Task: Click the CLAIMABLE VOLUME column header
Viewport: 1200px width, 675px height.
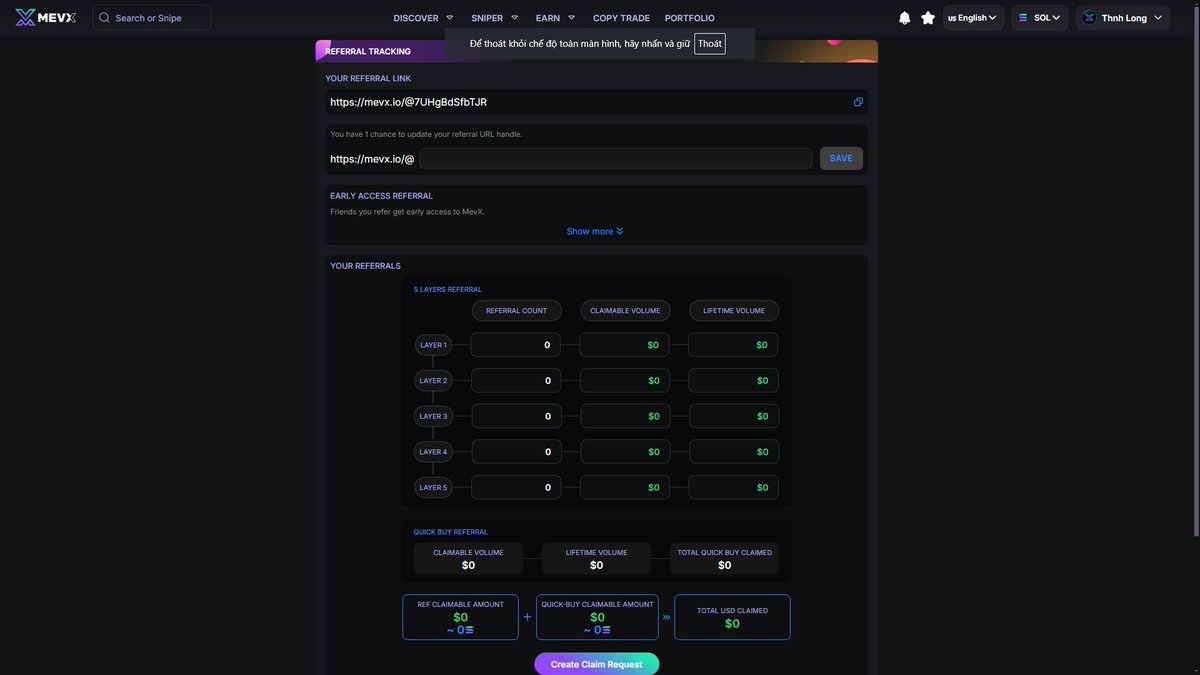Action: pos(625,311)
